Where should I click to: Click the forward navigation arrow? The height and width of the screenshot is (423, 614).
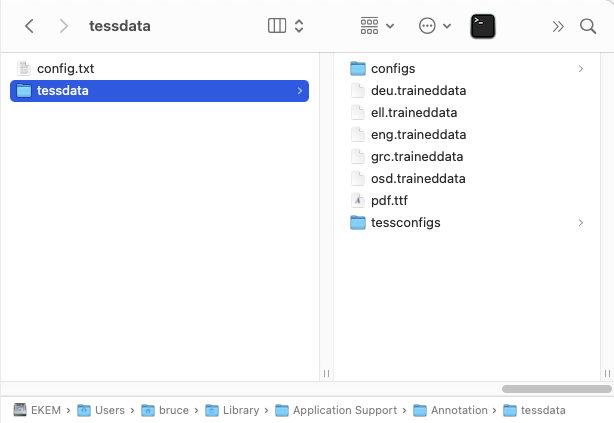64,26
